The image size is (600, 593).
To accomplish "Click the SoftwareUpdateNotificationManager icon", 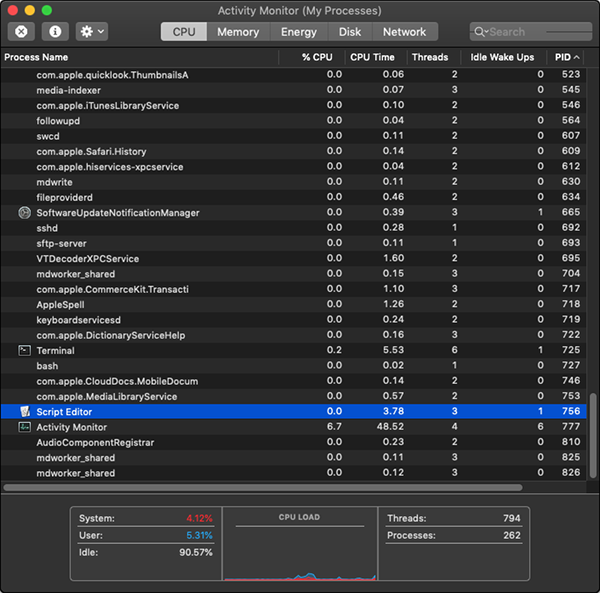I will pyautogui.click(x=24, y=212).
